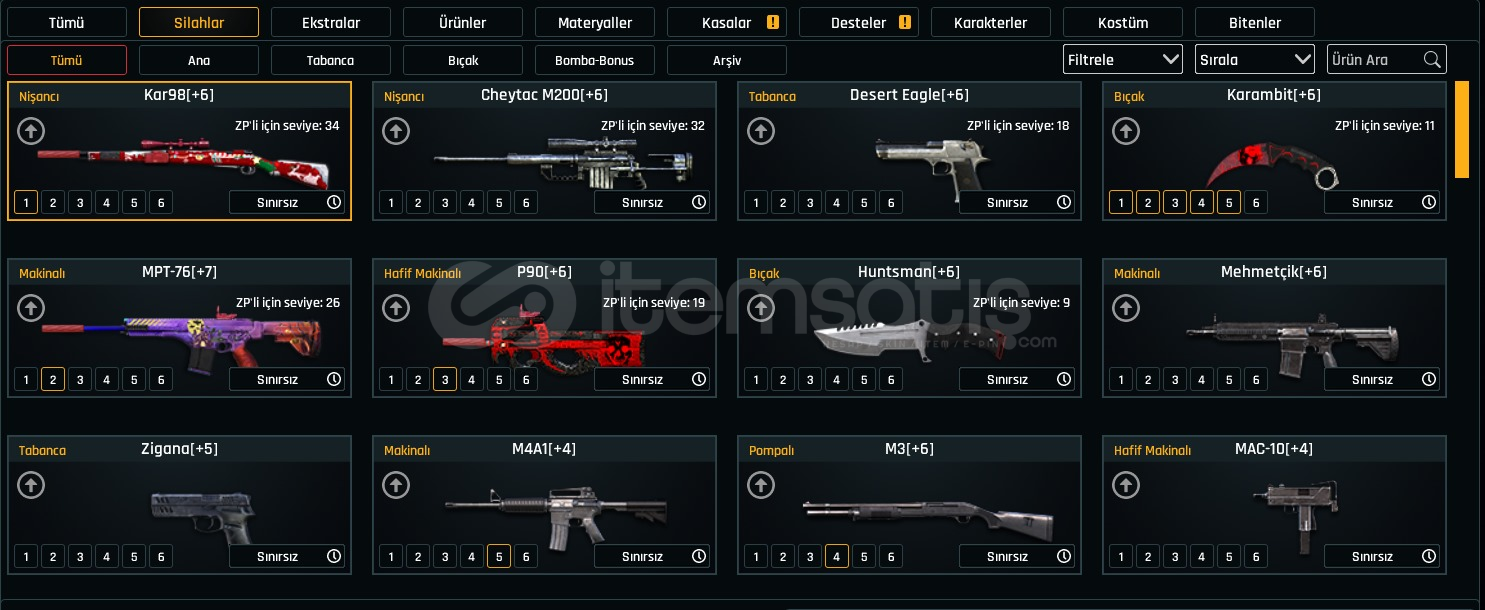Click the clock icon on MAC-10 card
Image resolution: width=1485 pixels, height=610 pixels.
[x=1429, y=556]
